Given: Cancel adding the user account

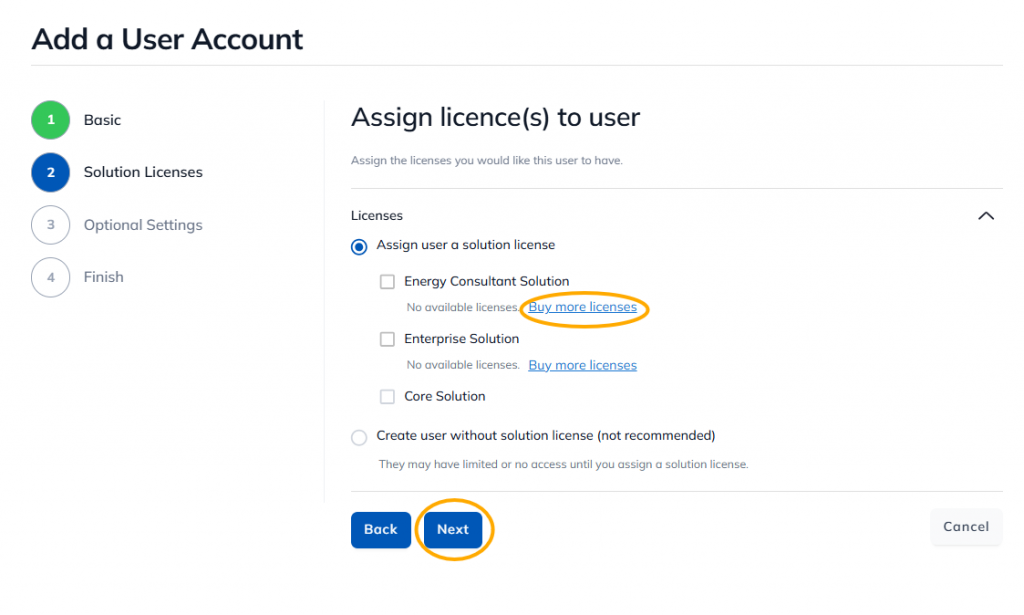Looking at the screenshot, I should click(966, 527).
